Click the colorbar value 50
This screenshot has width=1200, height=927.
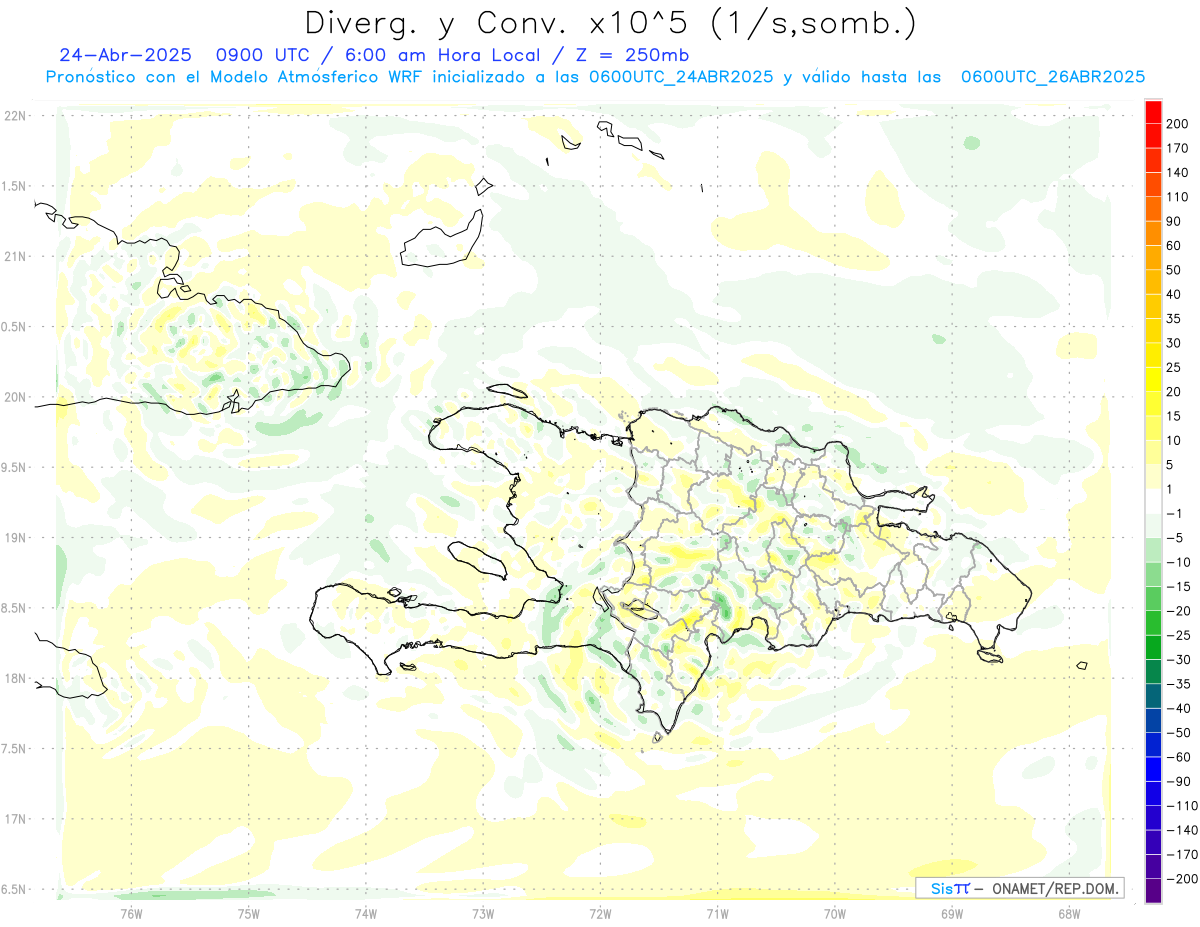(1174, 270)
